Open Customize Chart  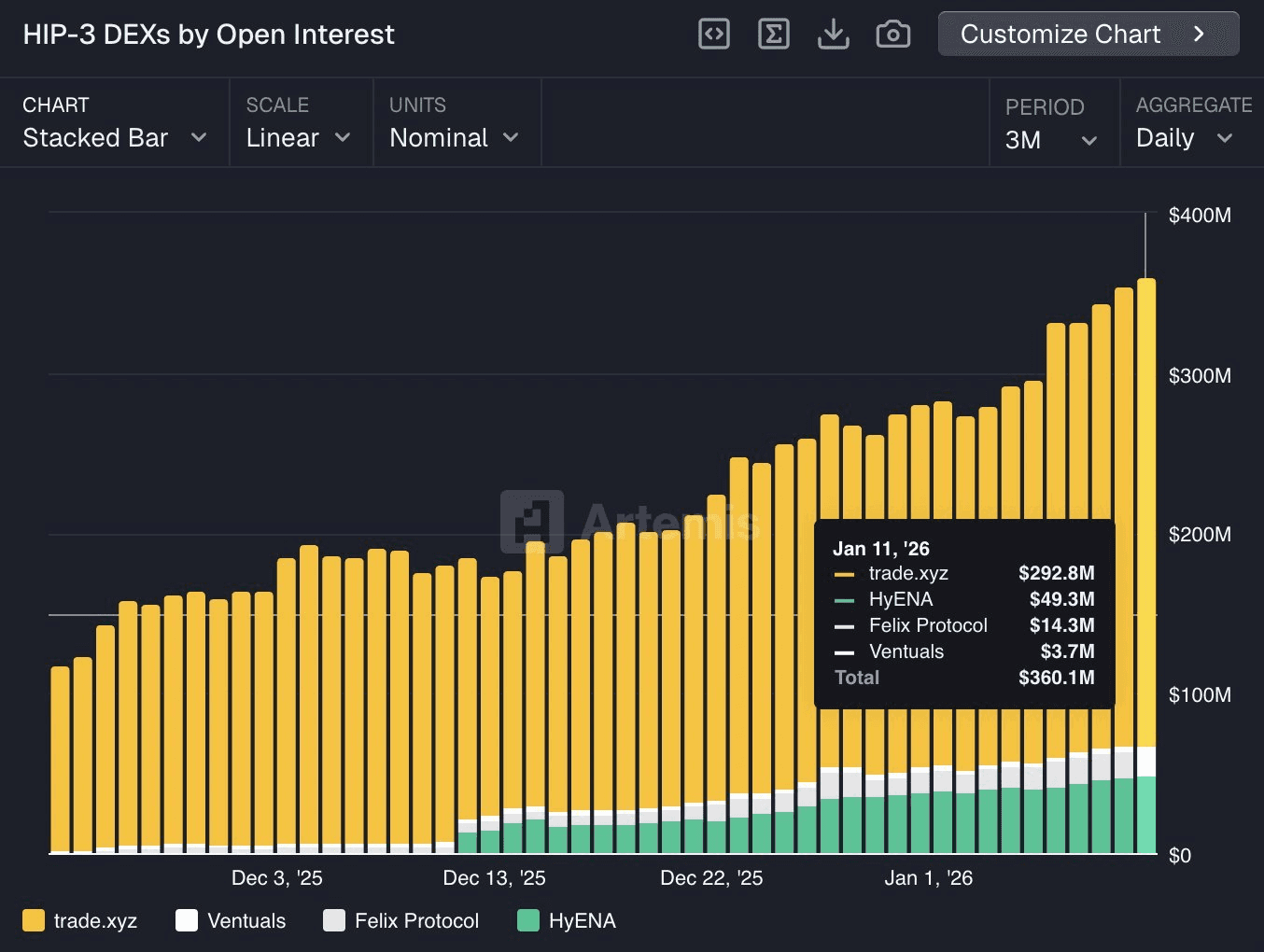pos(1088,34)
